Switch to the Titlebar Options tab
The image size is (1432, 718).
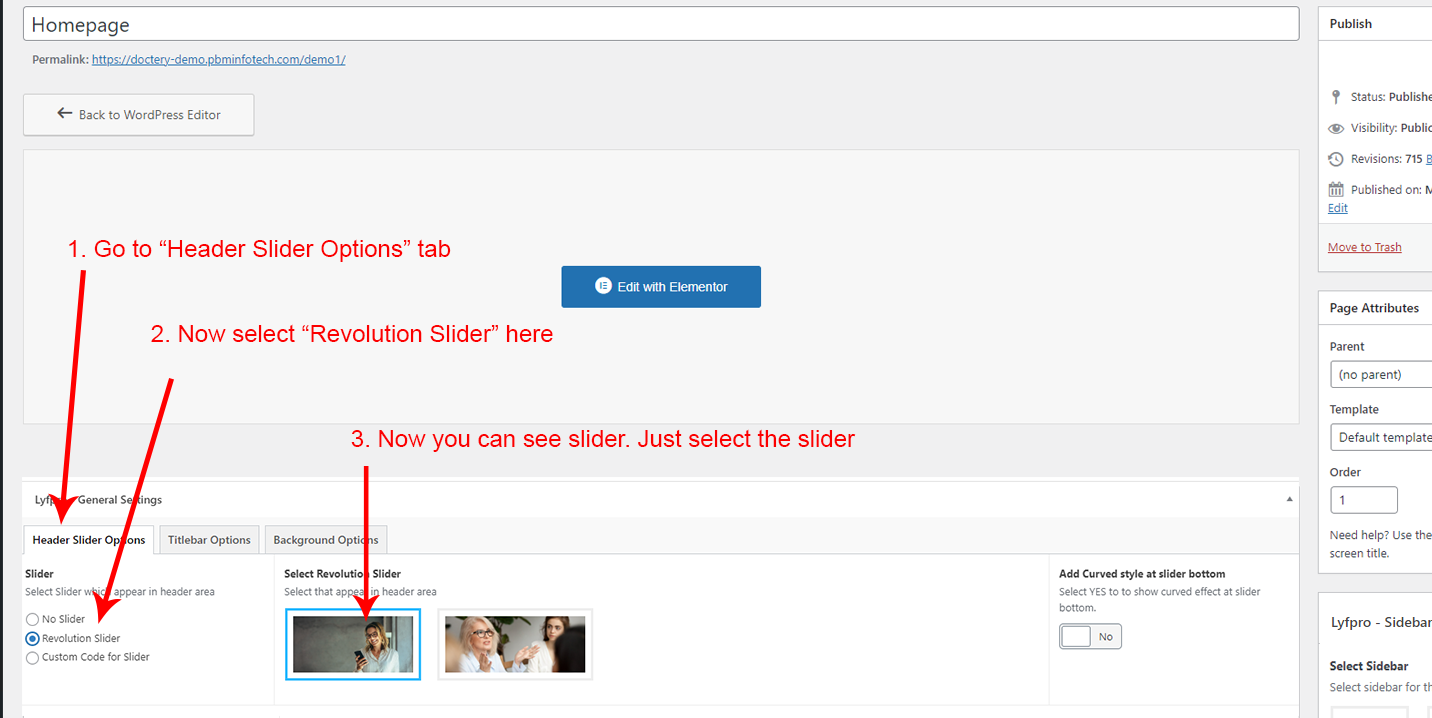[209, 540]
